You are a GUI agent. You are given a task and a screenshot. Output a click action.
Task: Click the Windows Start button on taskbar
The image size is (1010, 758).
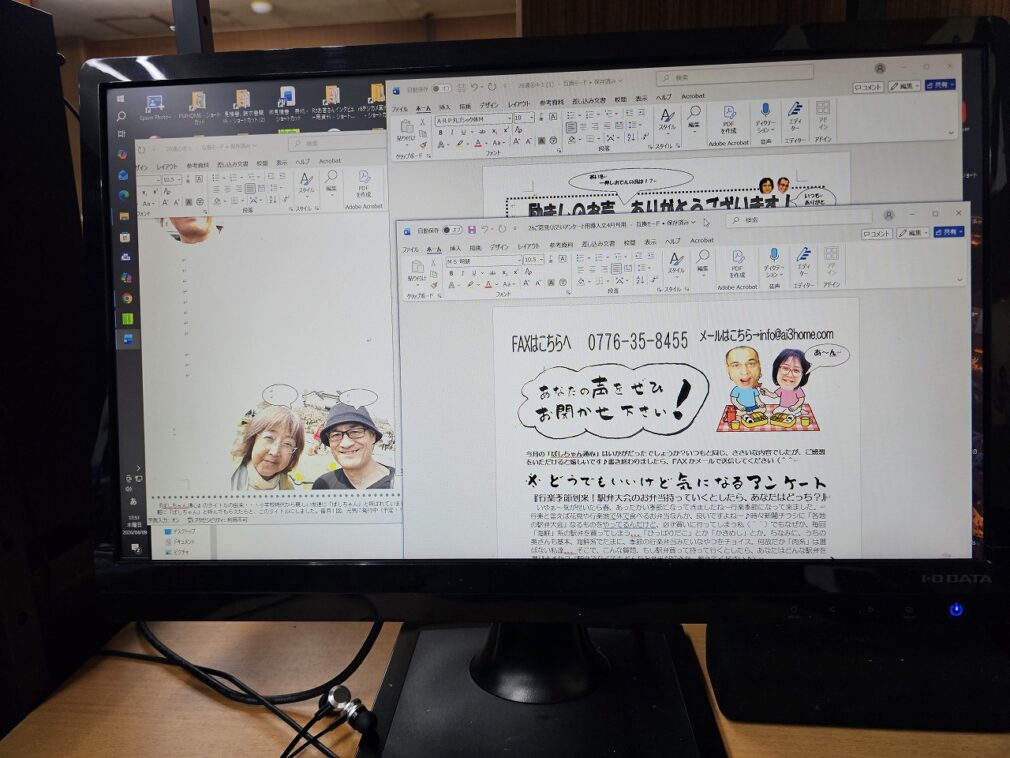coord(122,96)
